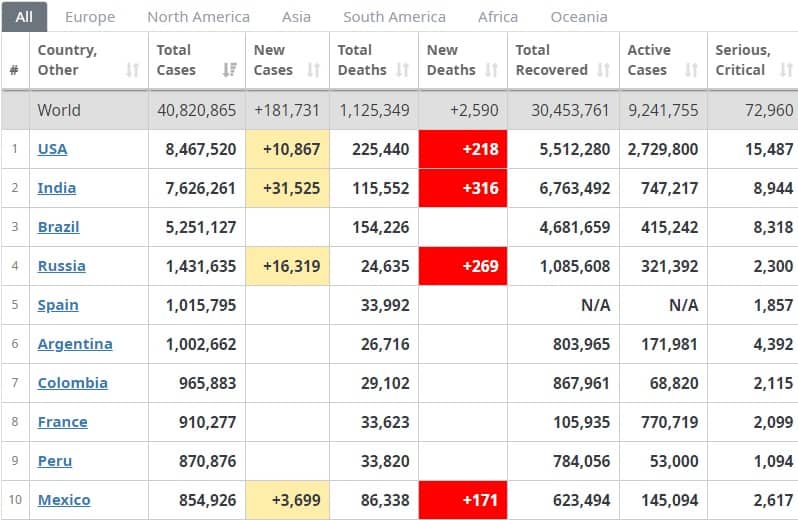Switch to the South America tab
Viewport: 798px width, 520px height.
(x=394, y=17)
